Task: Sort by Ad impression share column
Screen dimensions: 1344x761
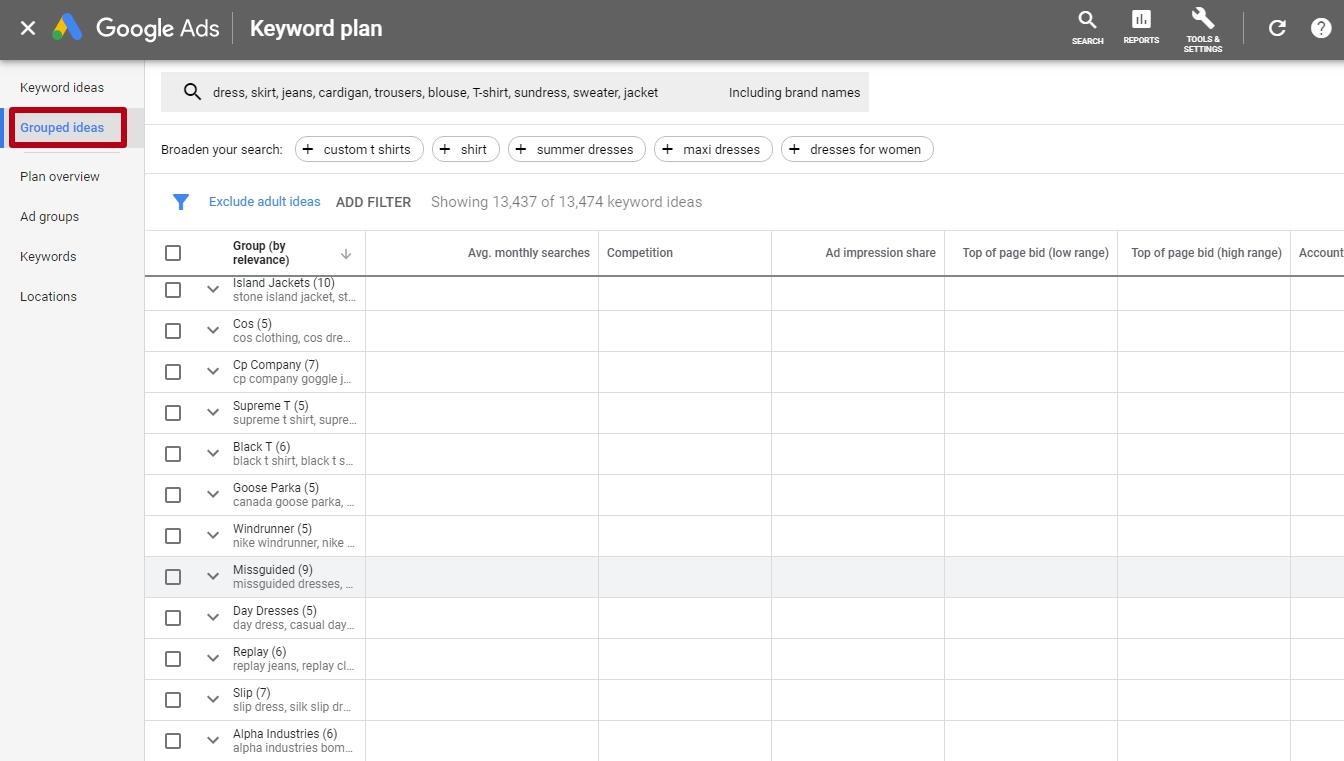Action: coord(880,253)
